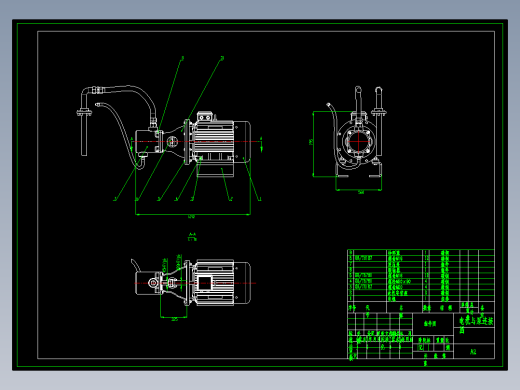Select balloon number 1 under the side view

[260, 199]
